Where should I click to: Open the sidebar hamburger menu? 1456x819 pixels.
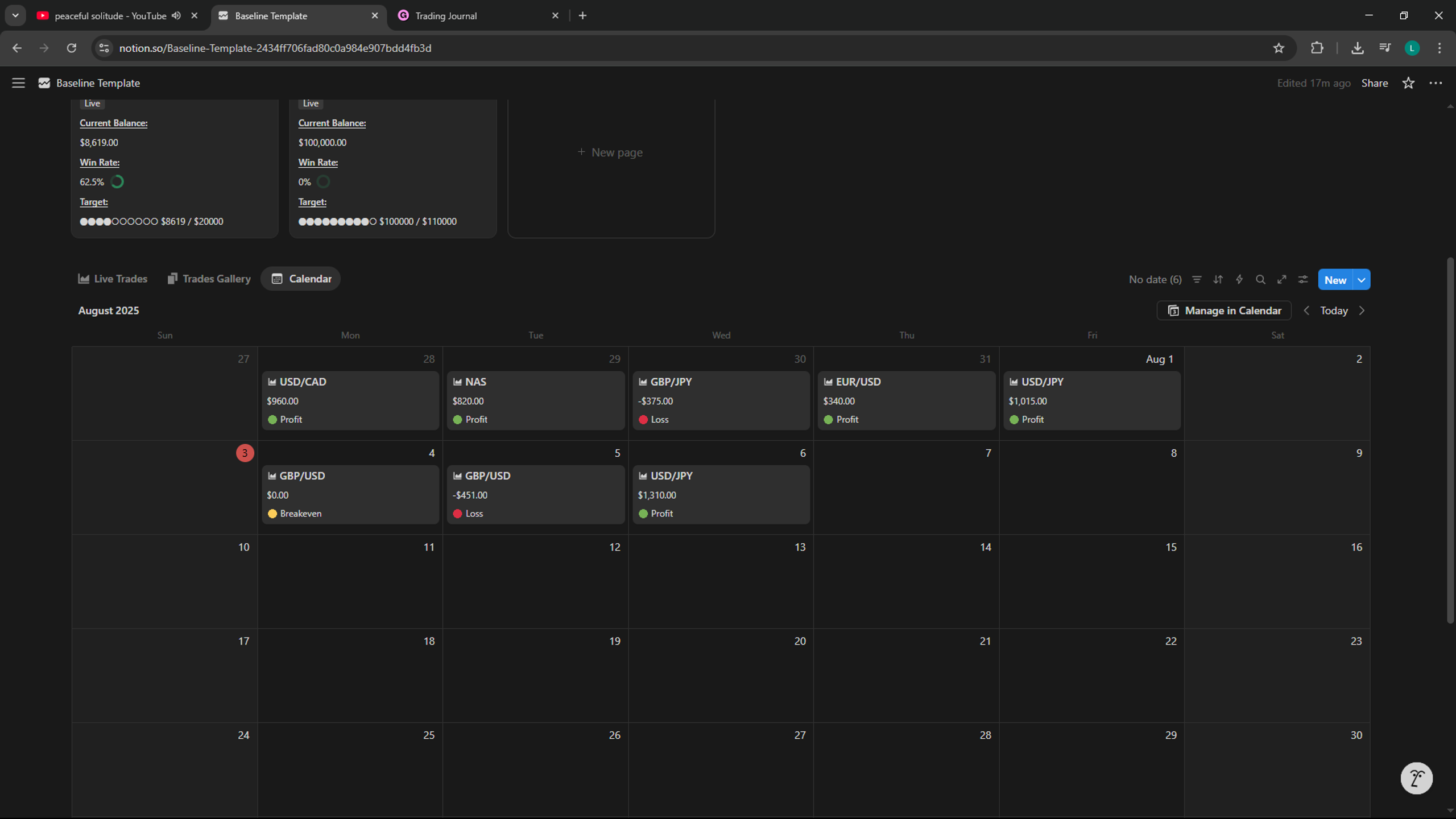18,83
